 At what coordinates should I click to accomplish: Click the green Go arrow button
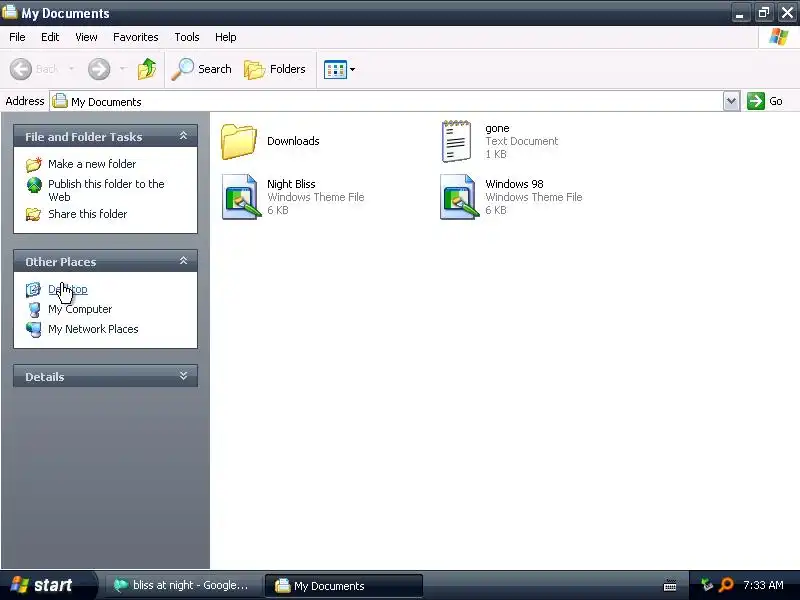(755, 101)
